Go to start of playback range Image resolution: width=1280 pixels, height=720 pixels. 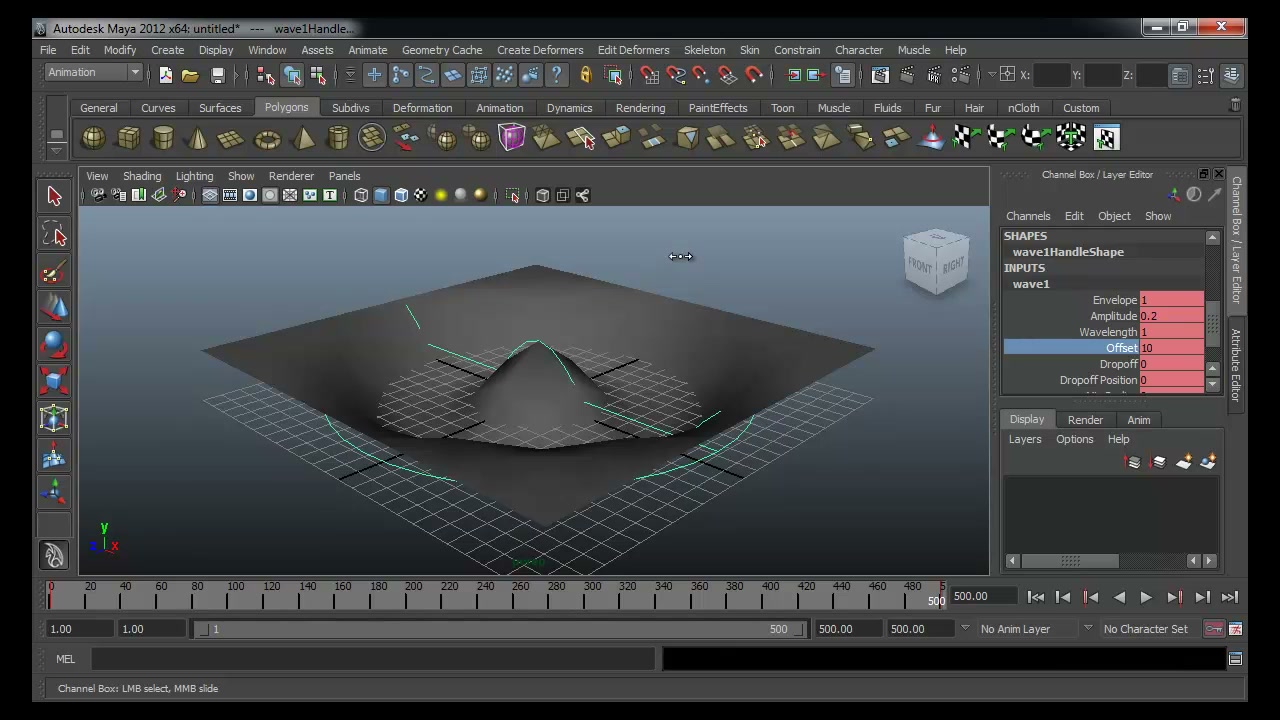[1036, 597]
